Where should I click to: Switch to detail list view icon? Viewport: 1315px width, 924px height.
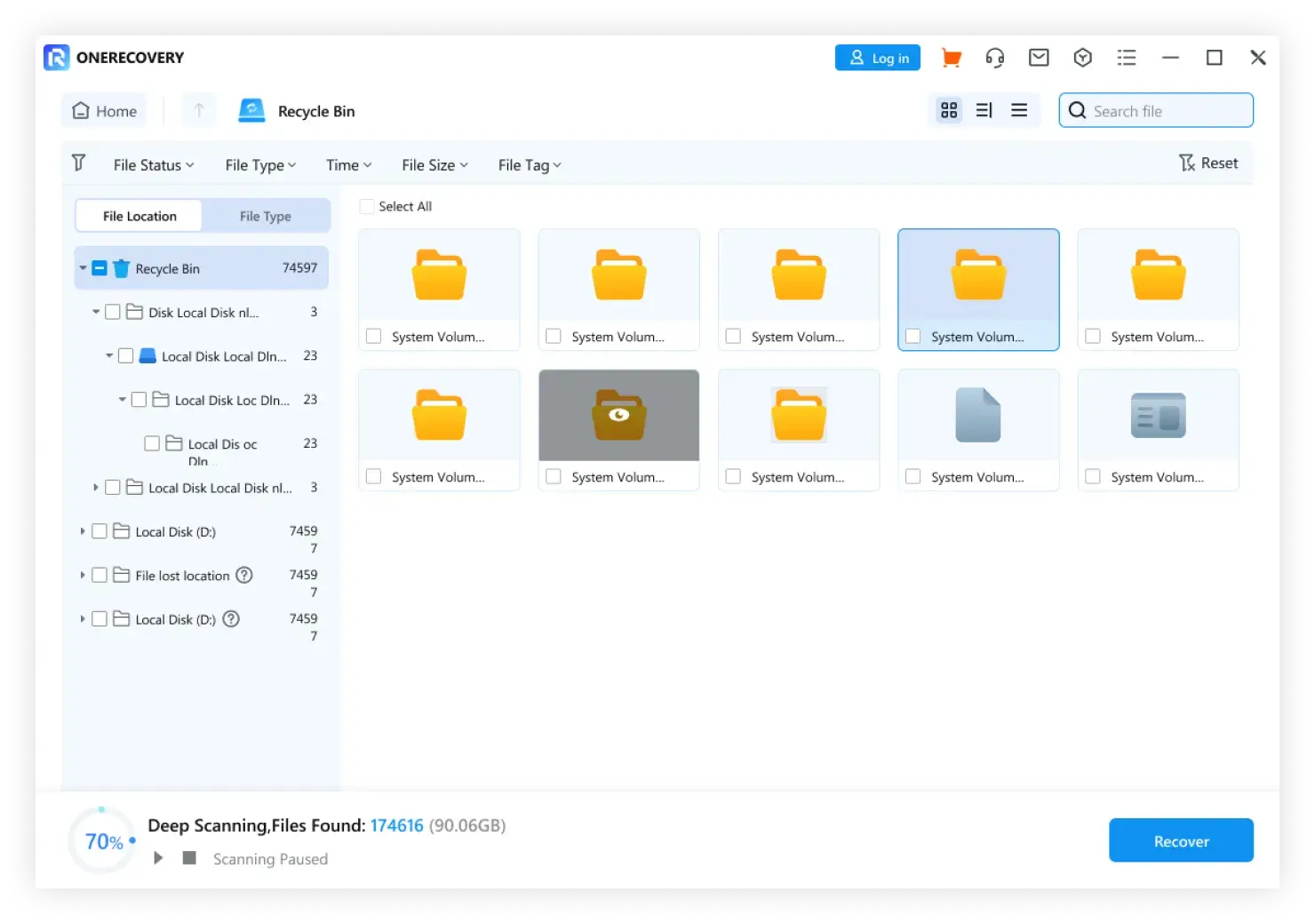(x=984, y=110)
